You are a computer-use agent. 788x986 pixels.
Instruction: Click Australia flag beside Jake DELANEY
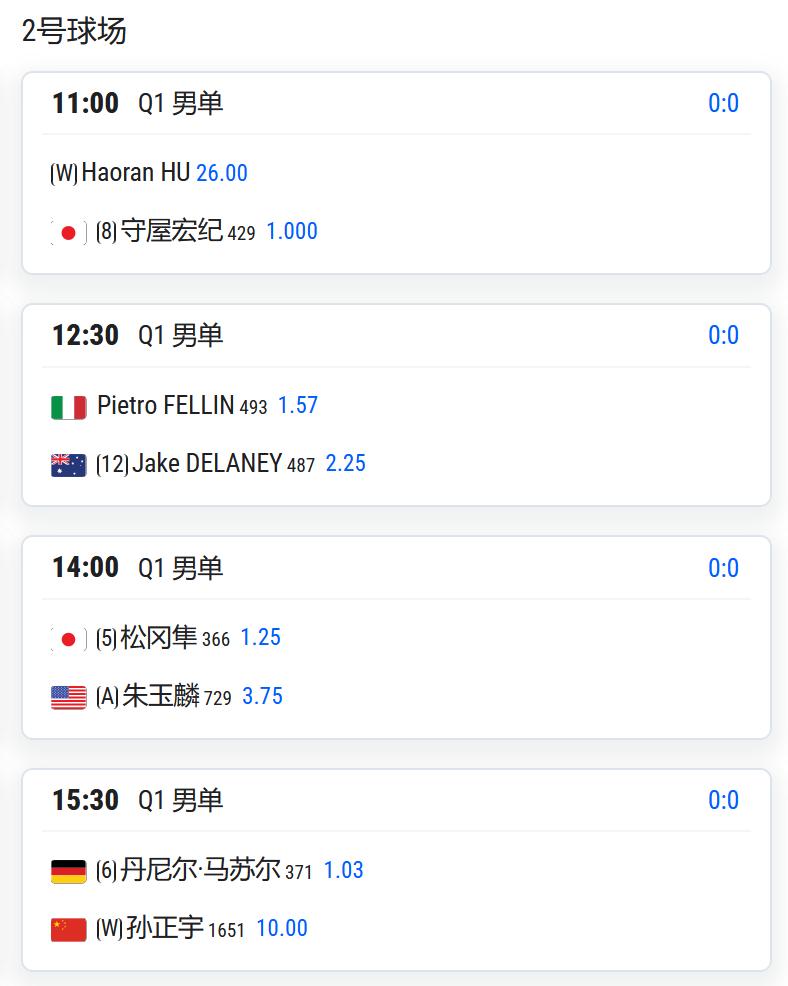(x=68, y=465)
